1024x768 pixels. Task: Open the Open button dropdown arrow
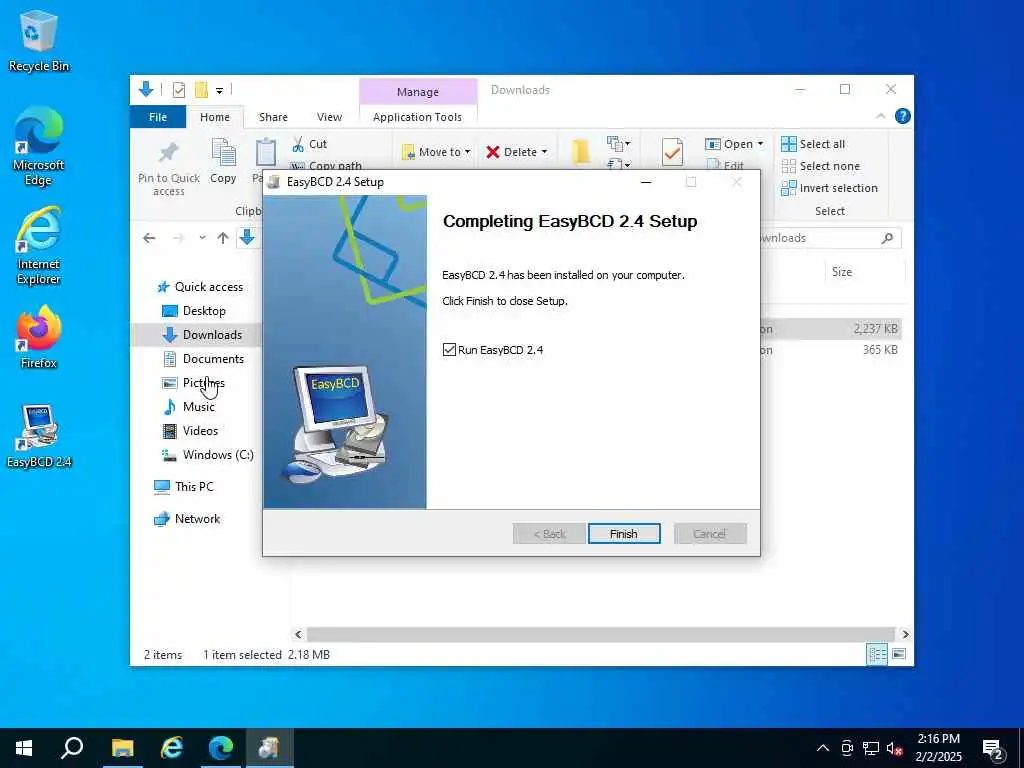(x=760, y=144)
